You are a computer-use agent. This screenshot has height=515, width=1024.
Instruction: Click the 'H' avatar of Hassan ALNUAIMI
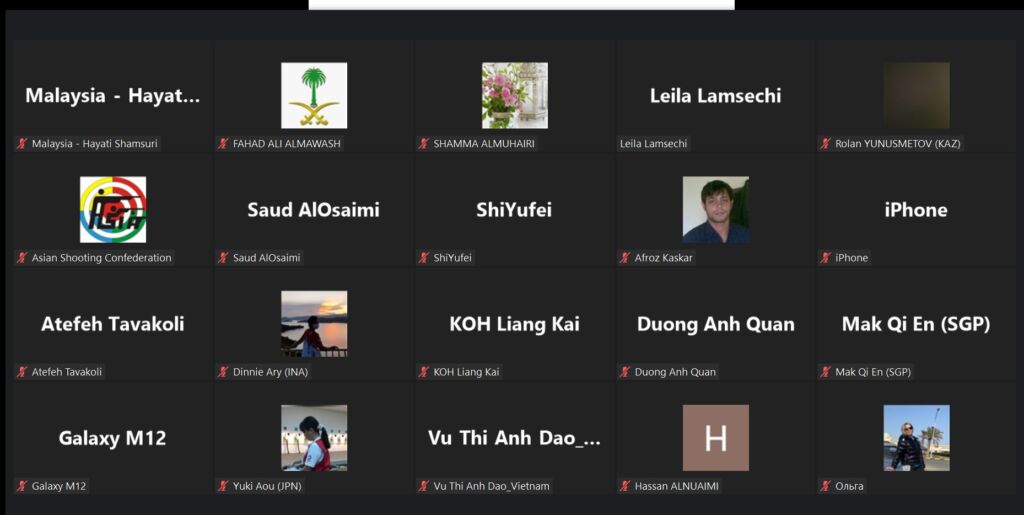click(716, 438)
